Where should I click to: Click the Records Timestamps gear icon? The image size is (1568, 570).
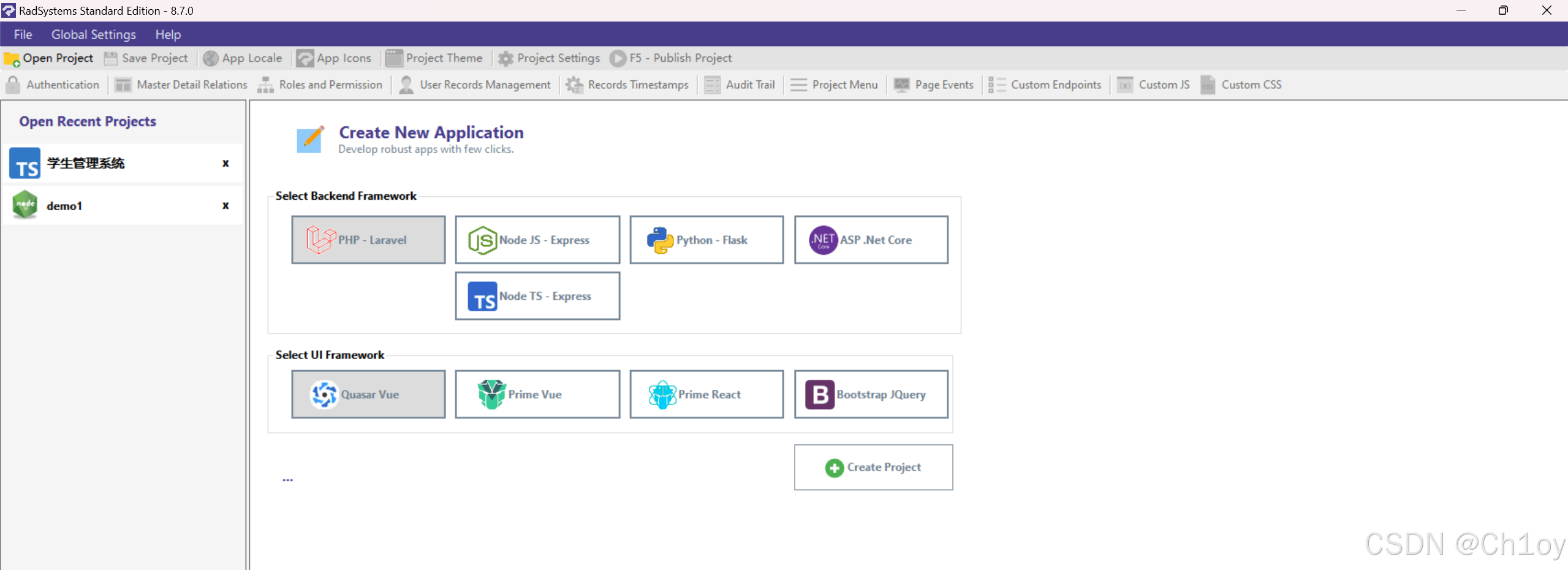(x=574, y=85)
